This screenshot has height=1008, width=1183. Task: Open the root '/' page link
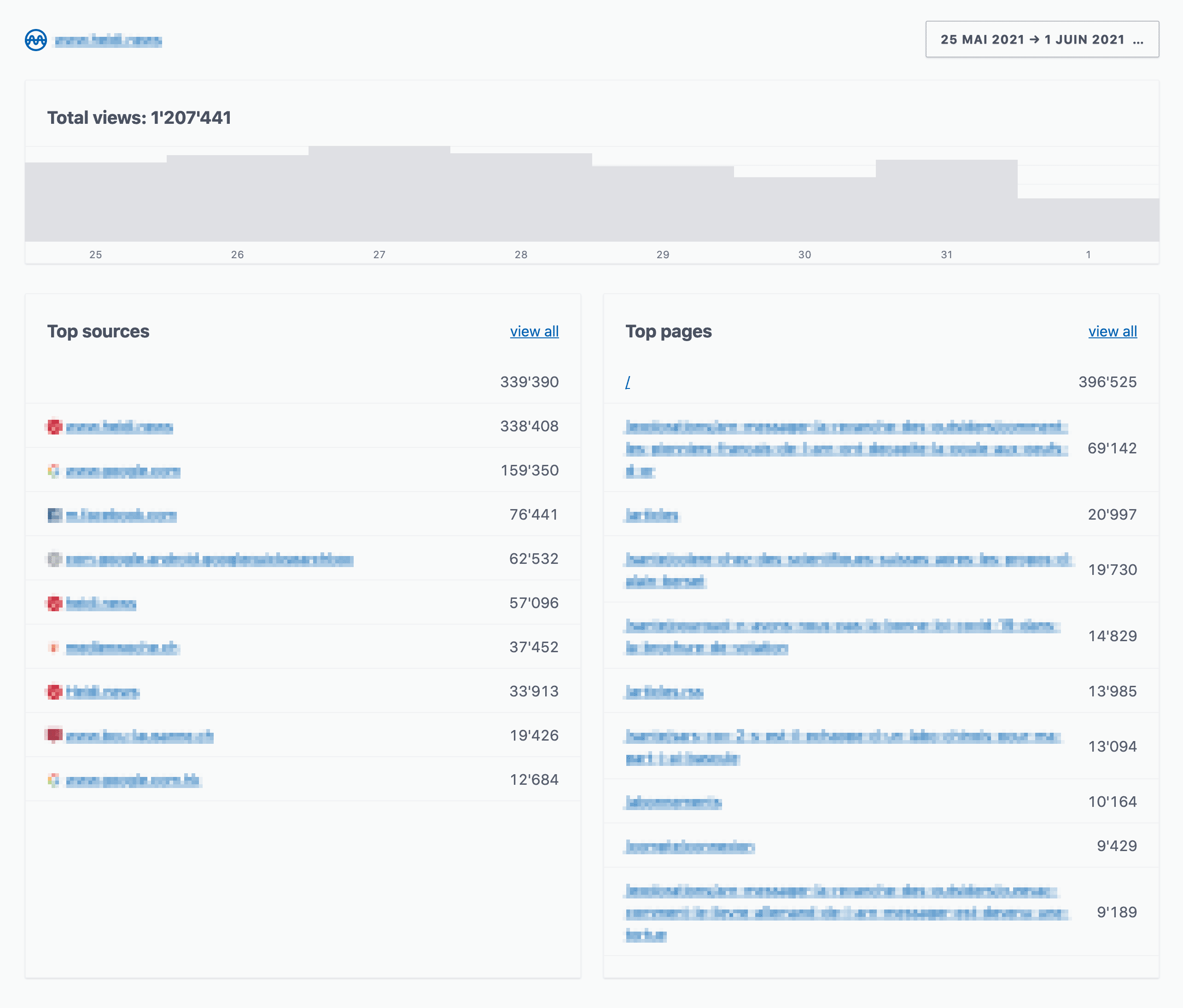click(x=628, y=382)
